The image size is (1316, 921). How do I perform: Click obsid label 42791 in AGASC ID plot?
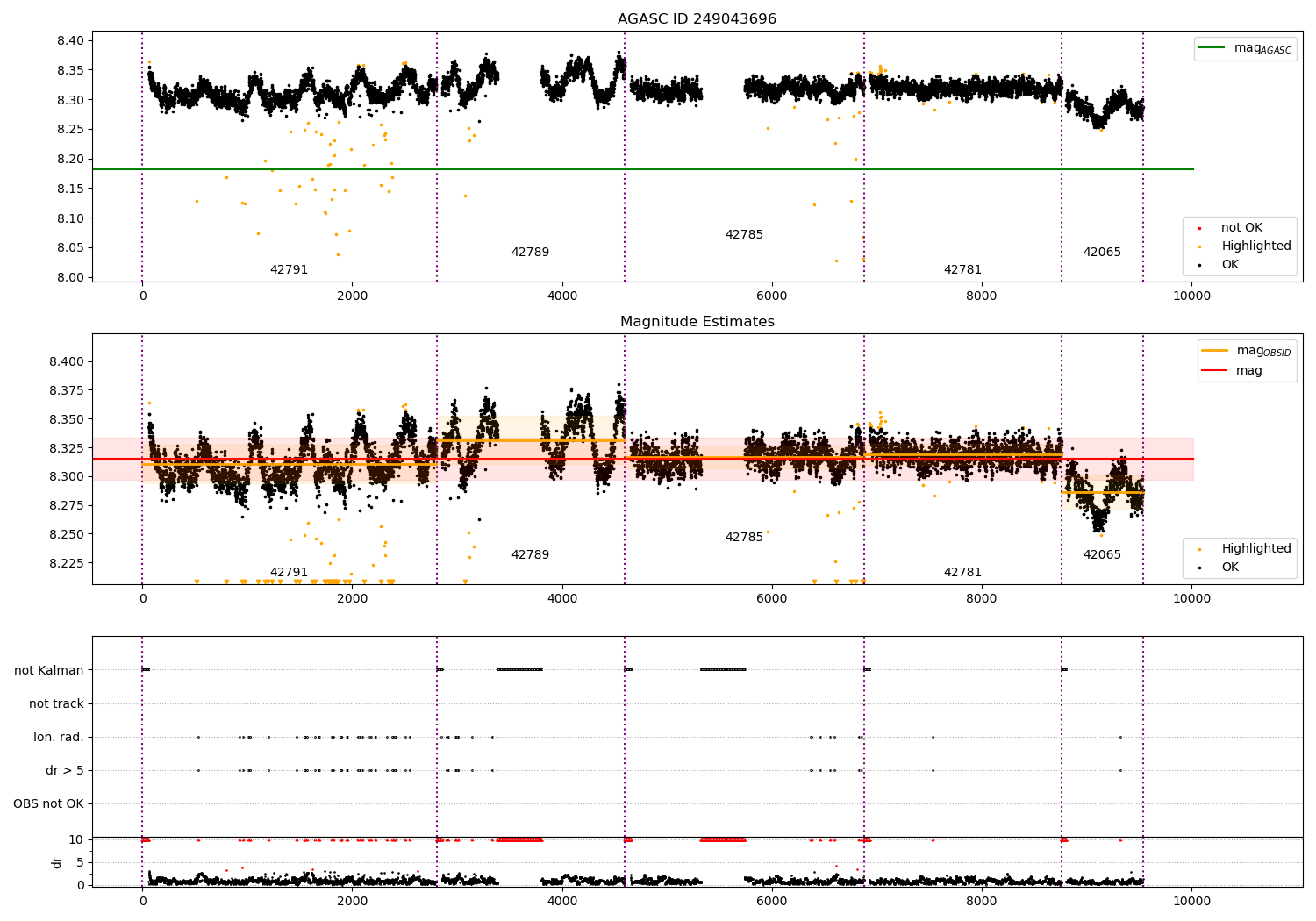[289, 270]
